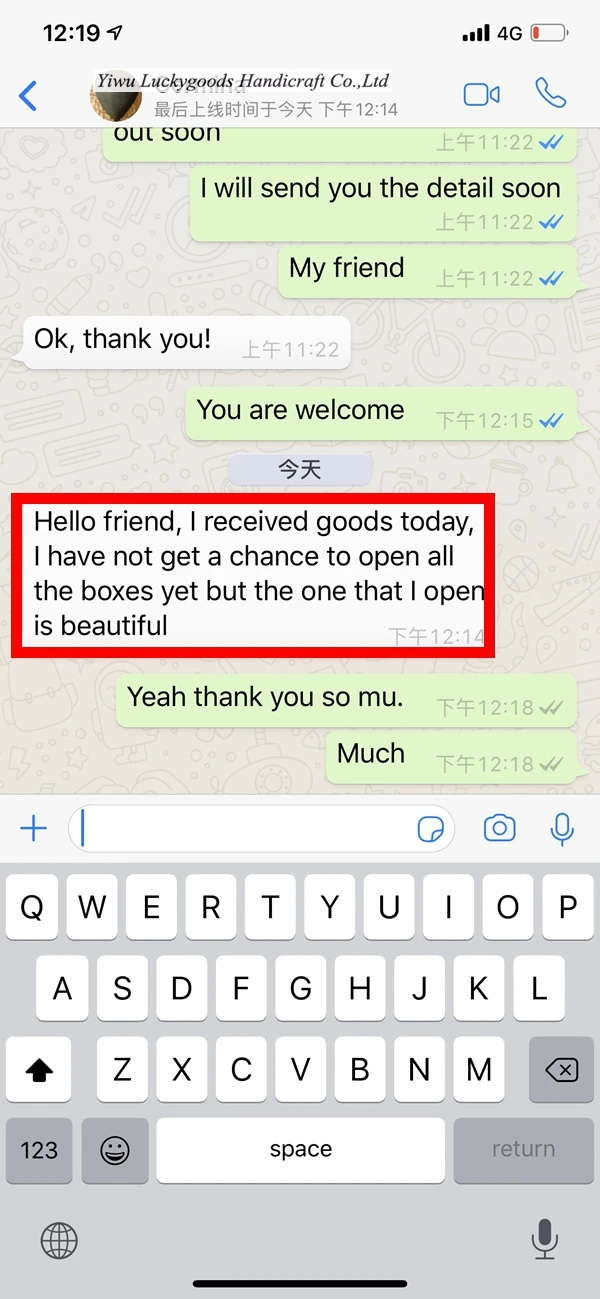Tap the backspace delete key
Viewport: 600px width, 1299px height.
tap(561, 1071)
